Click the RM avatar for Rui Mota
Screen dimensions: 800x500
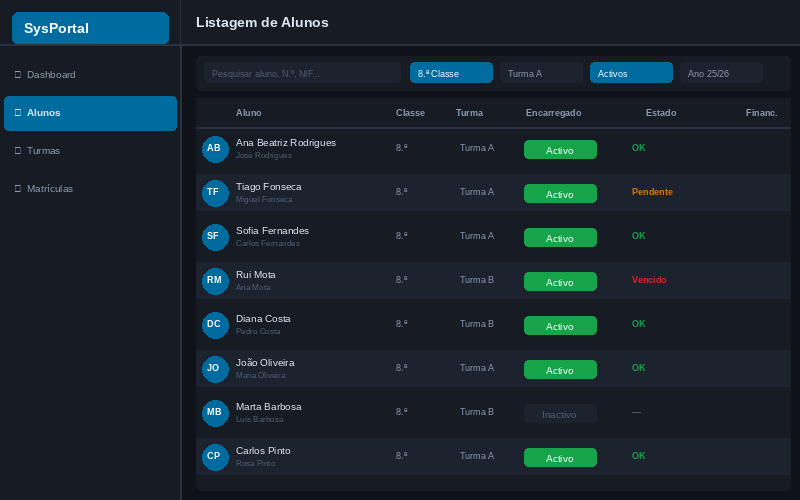pos(215,281)
